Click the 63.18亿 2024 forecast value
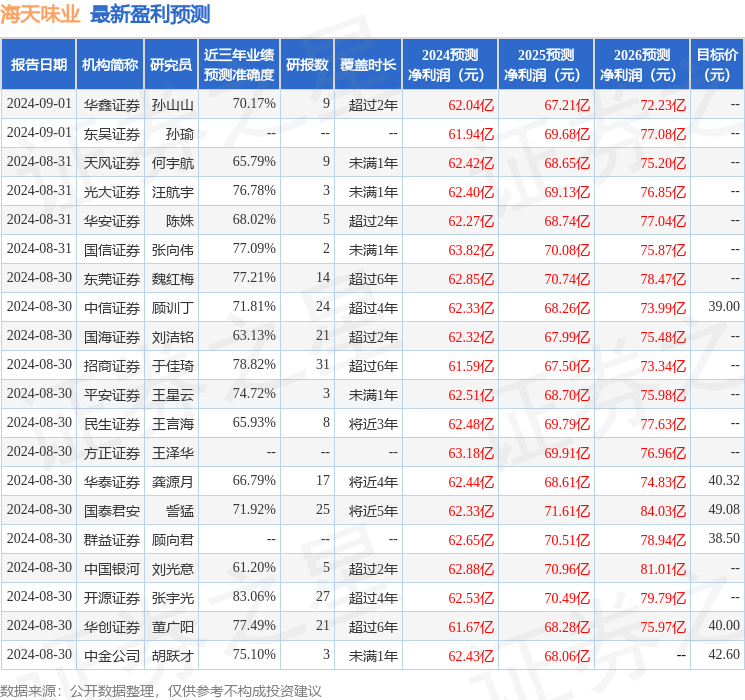Image resolution: width=745 pixels, height=700 pixels. (471, 453)
